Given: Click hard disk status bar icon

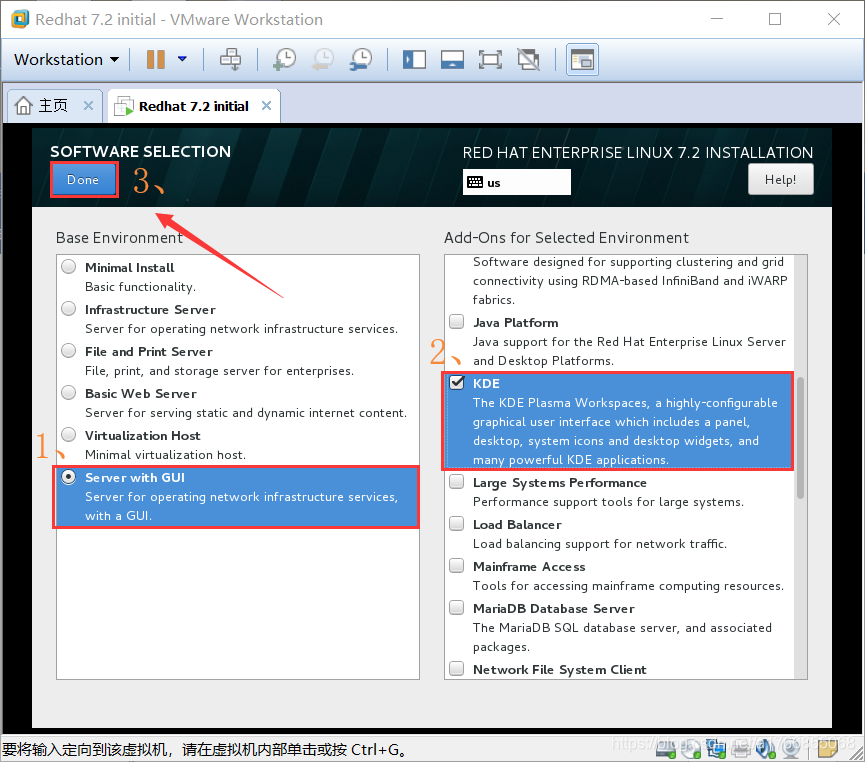Looking at the screenshot, I should point(666,748).
